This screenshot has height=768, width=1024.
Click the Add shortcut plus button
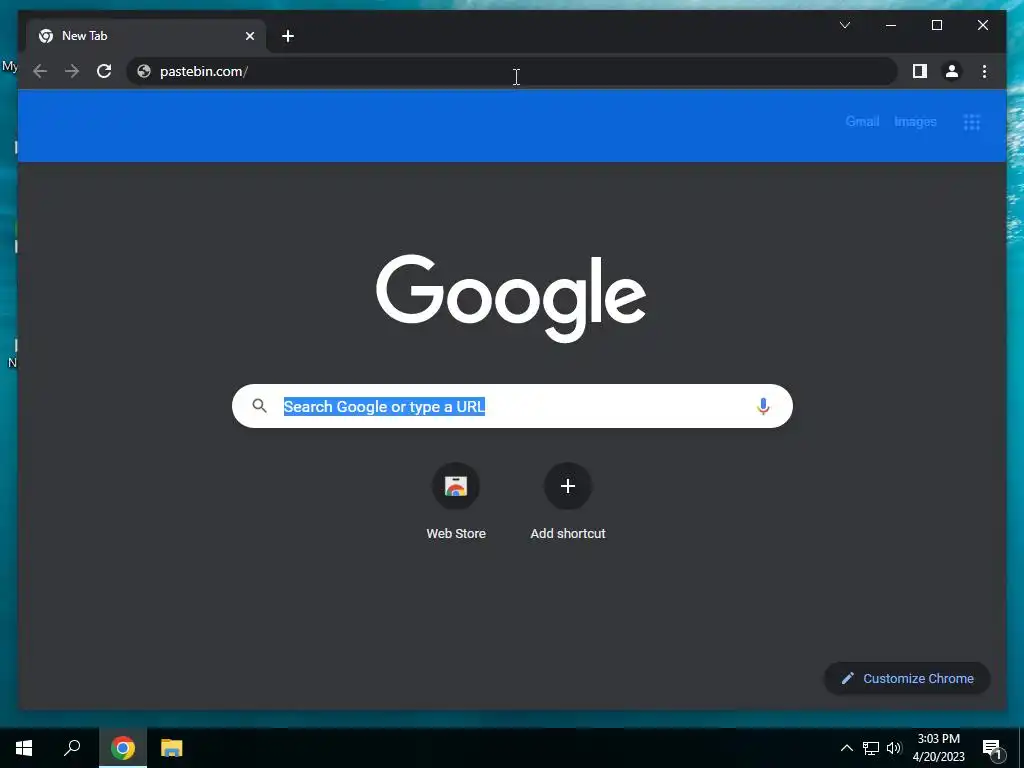(x=568, y=486)
